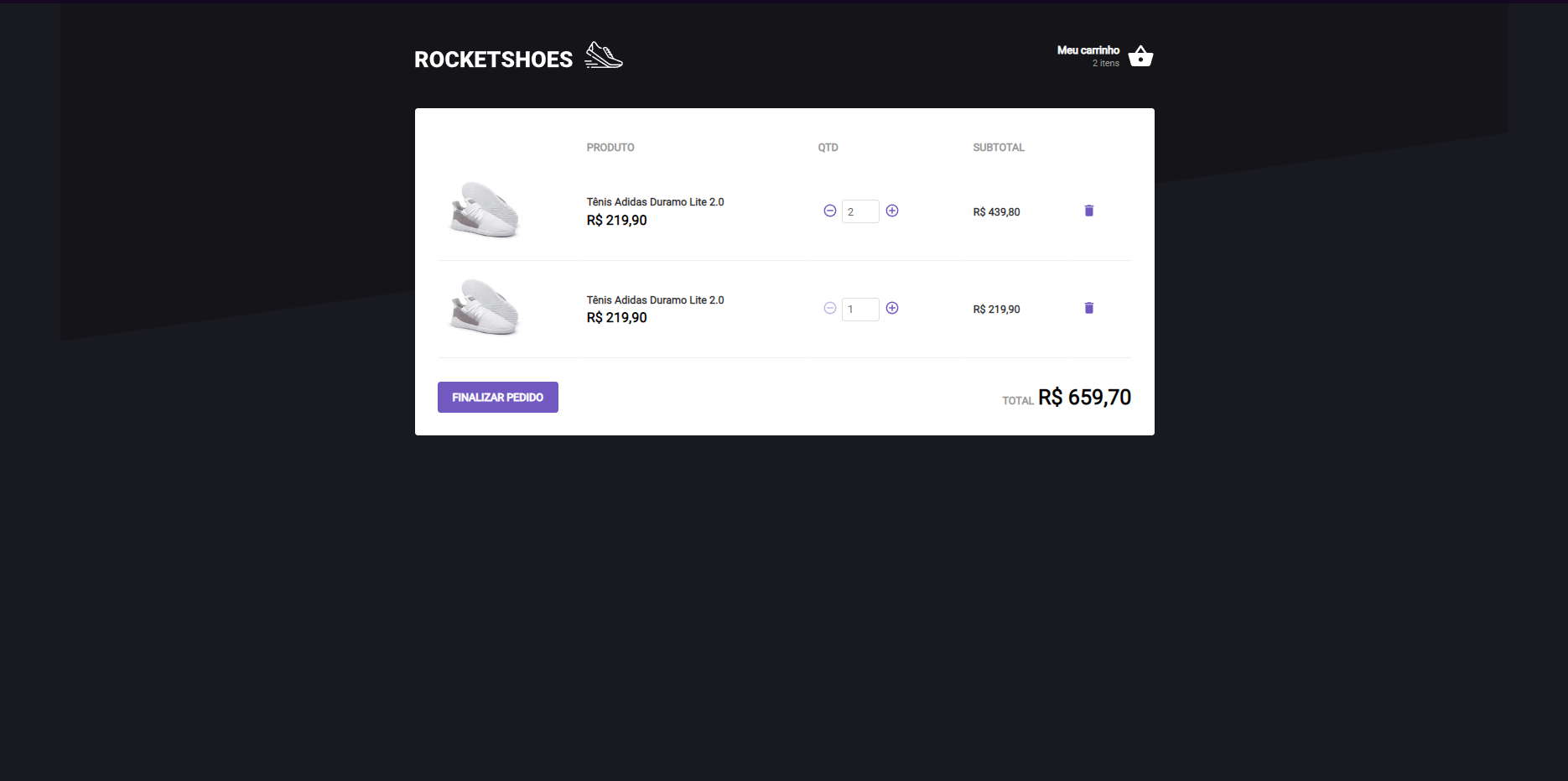The height and width of the screenshot is (781, 1568).
Task: Decrease quantity of second Adidas Duramo item
Action: [x=830, y=309]
